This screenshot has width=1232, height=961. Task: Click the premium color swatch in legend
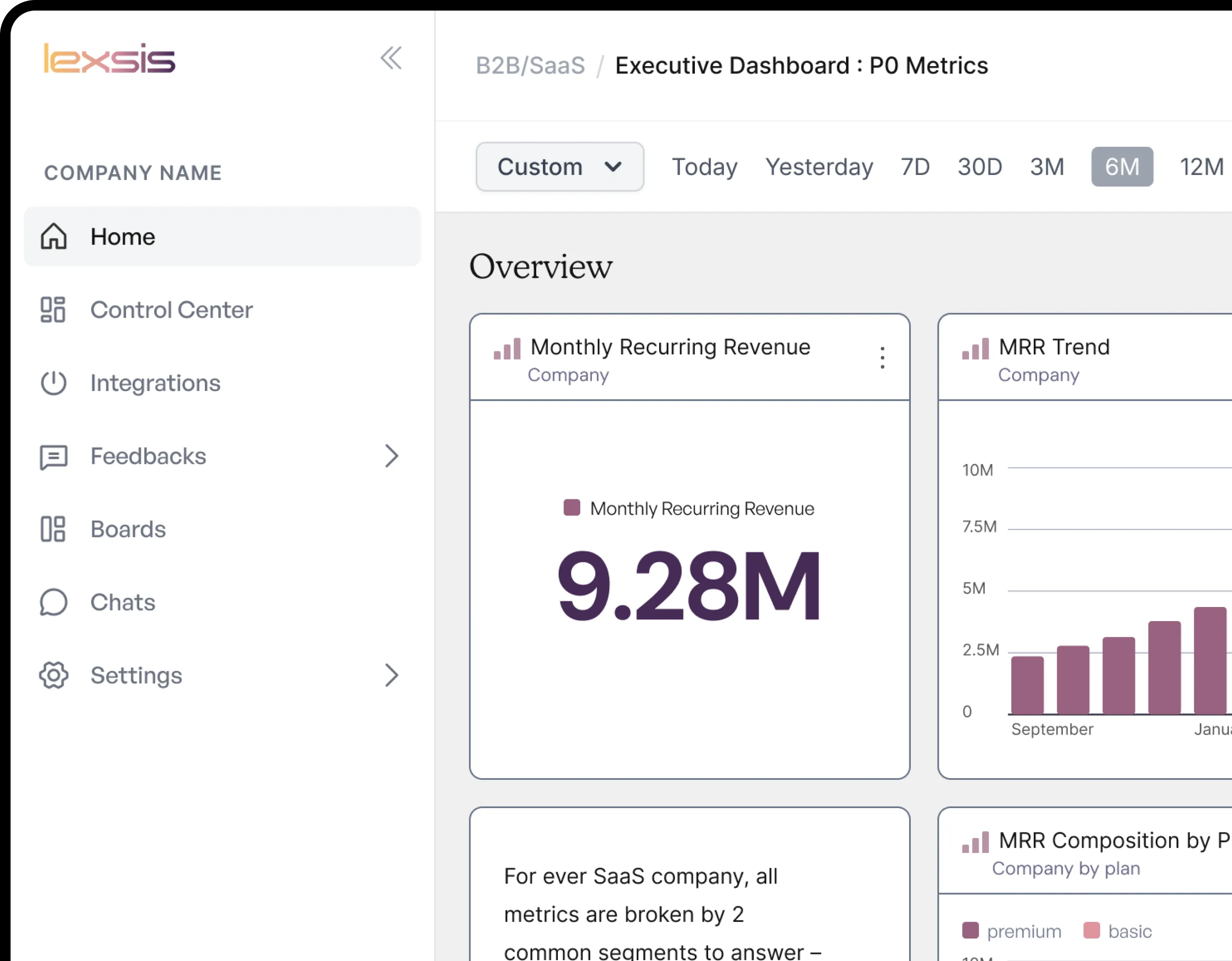coord(972,931)
